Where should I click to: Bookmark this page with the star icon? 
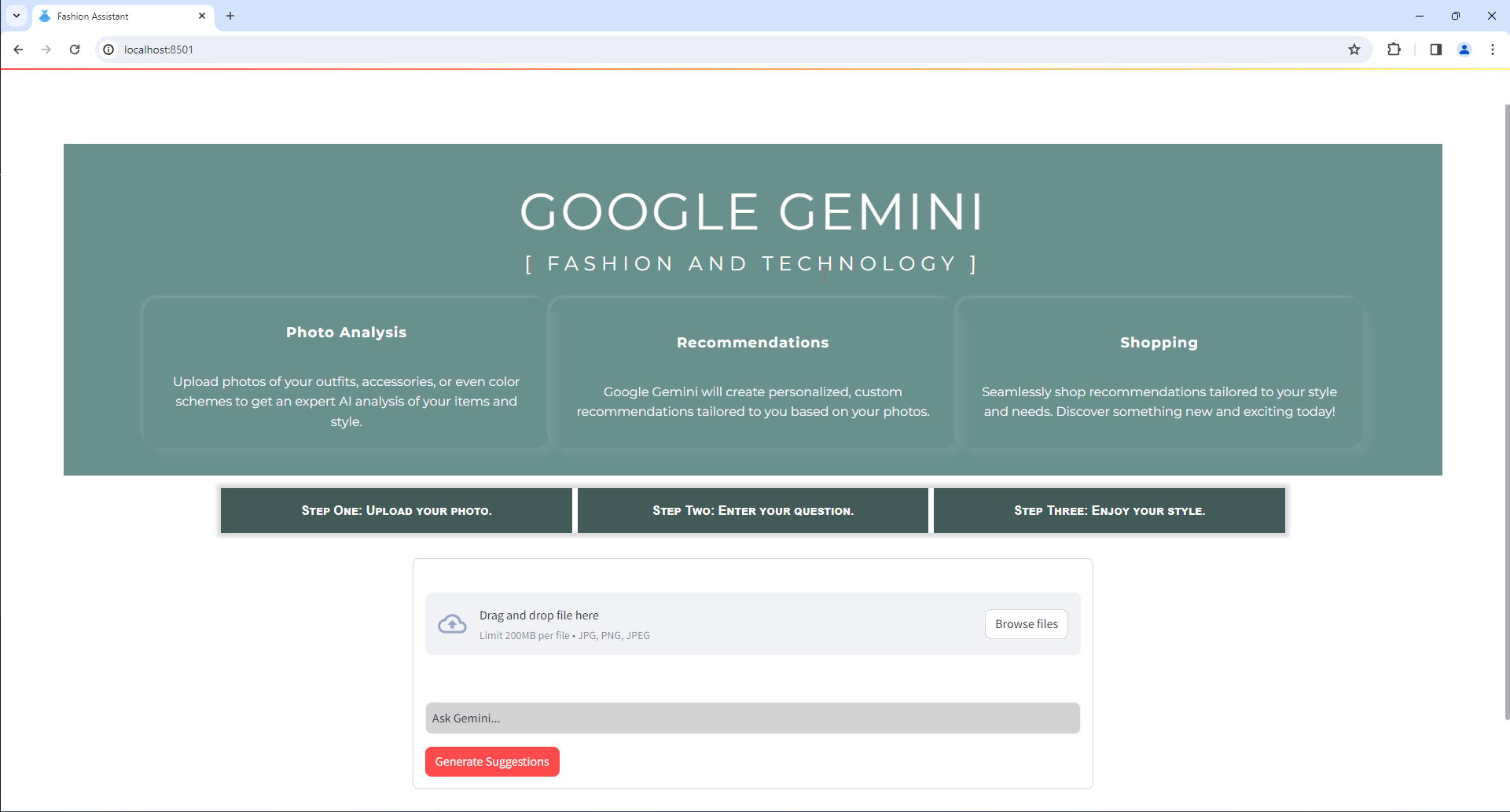coord(1354,50)
